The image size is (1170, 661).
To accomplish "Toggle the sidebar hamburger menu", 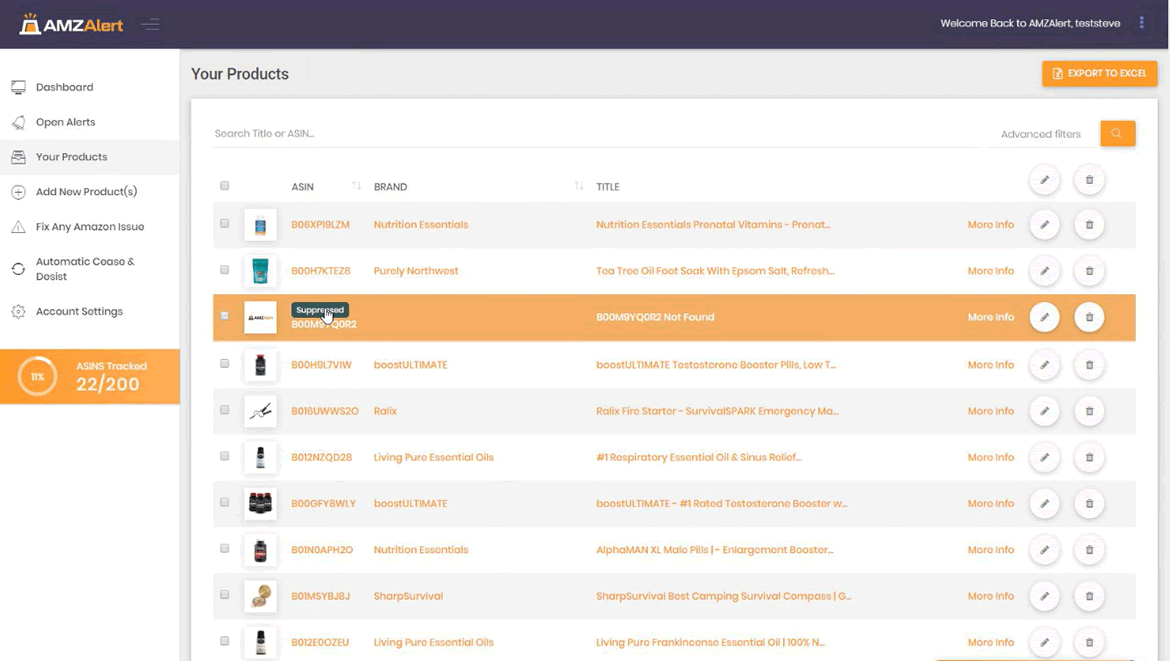I will 150,25.
